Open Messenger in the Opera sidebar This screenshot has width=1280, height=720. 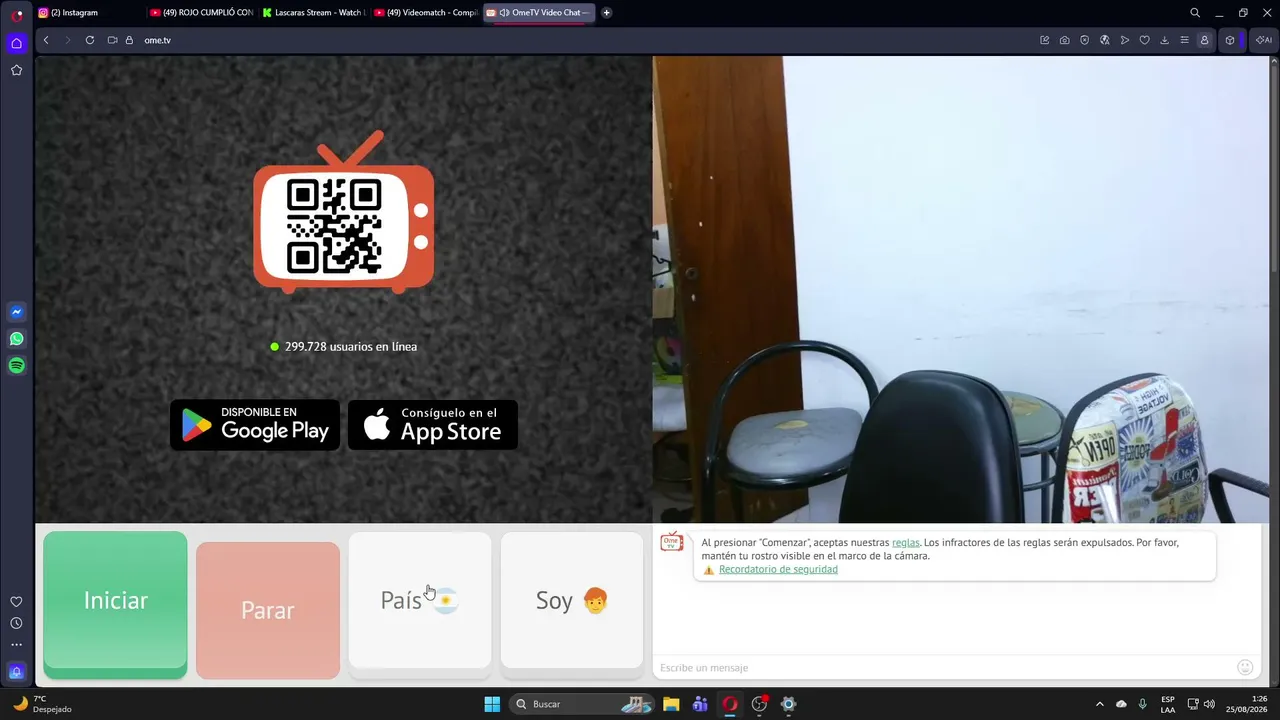click(x=16, y=312)
